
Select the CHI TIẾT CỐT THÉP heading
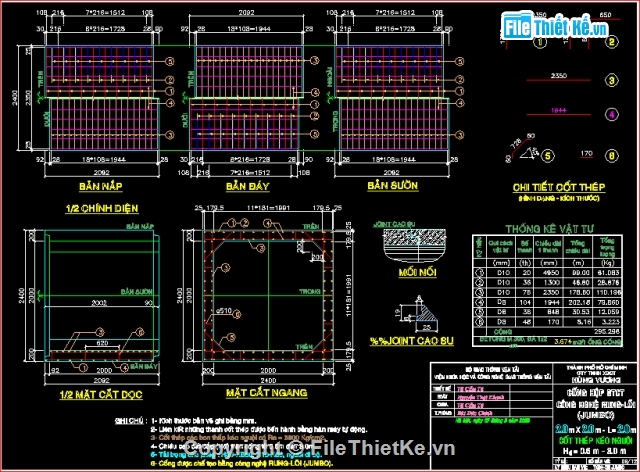click(559, 187)
